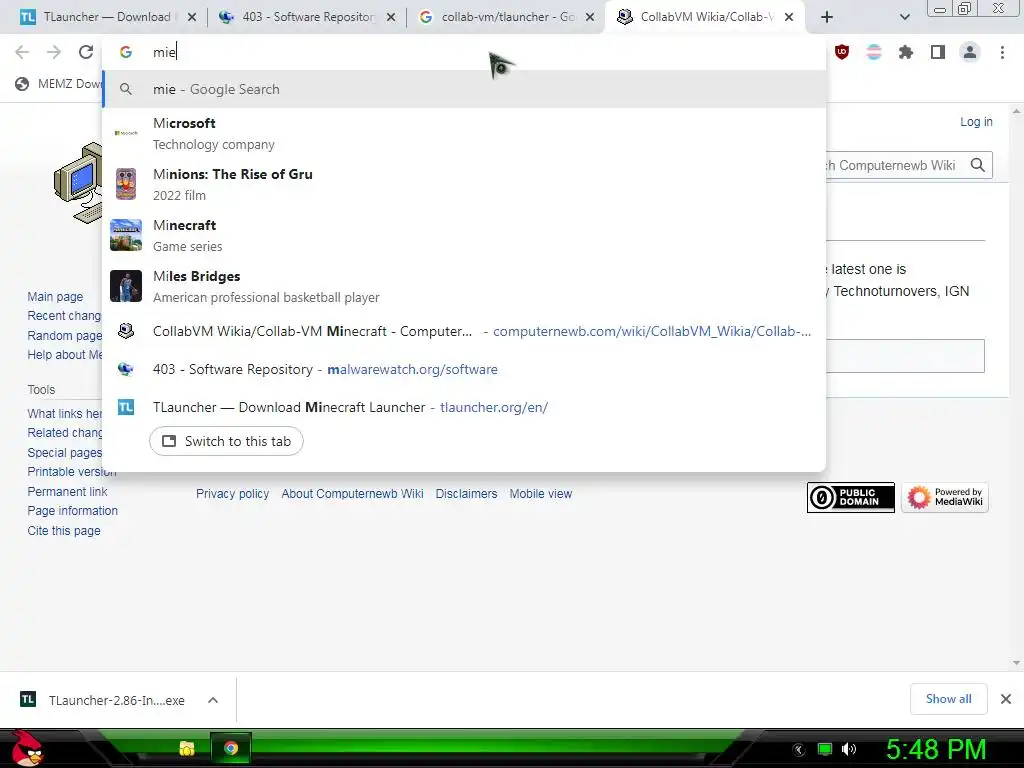
Task: Open the Main page sidebar link
Action: [56, 296]
